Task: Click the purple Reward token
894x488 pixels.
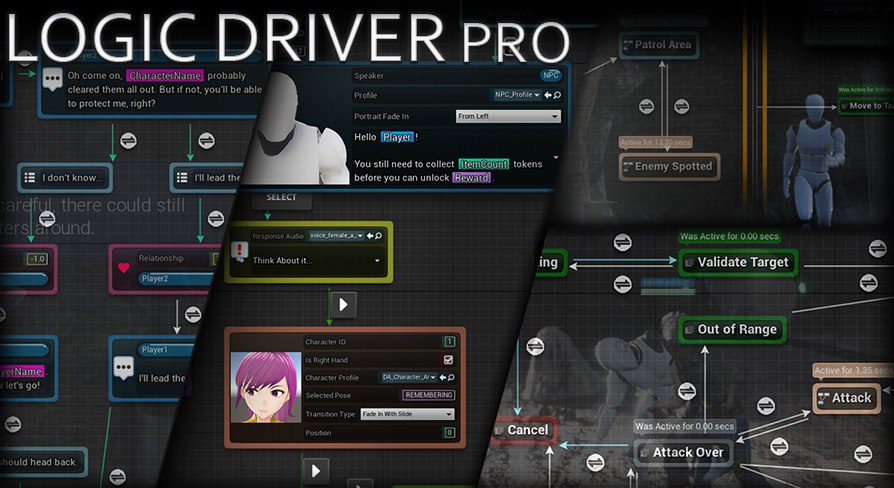Action: [x=472, y=178]
